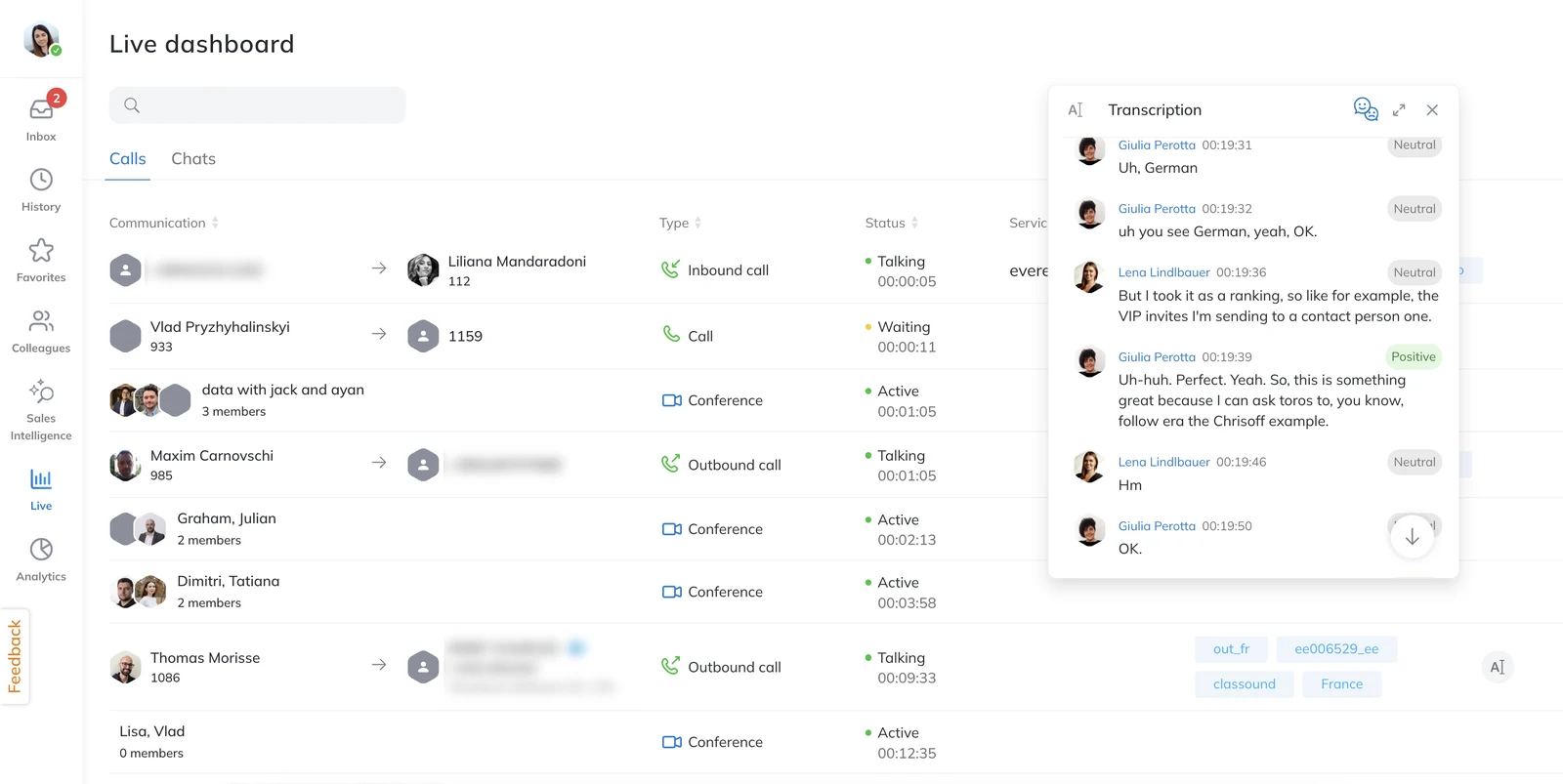
Task: Click Thomas Morisse name
Action: [205, 658]
